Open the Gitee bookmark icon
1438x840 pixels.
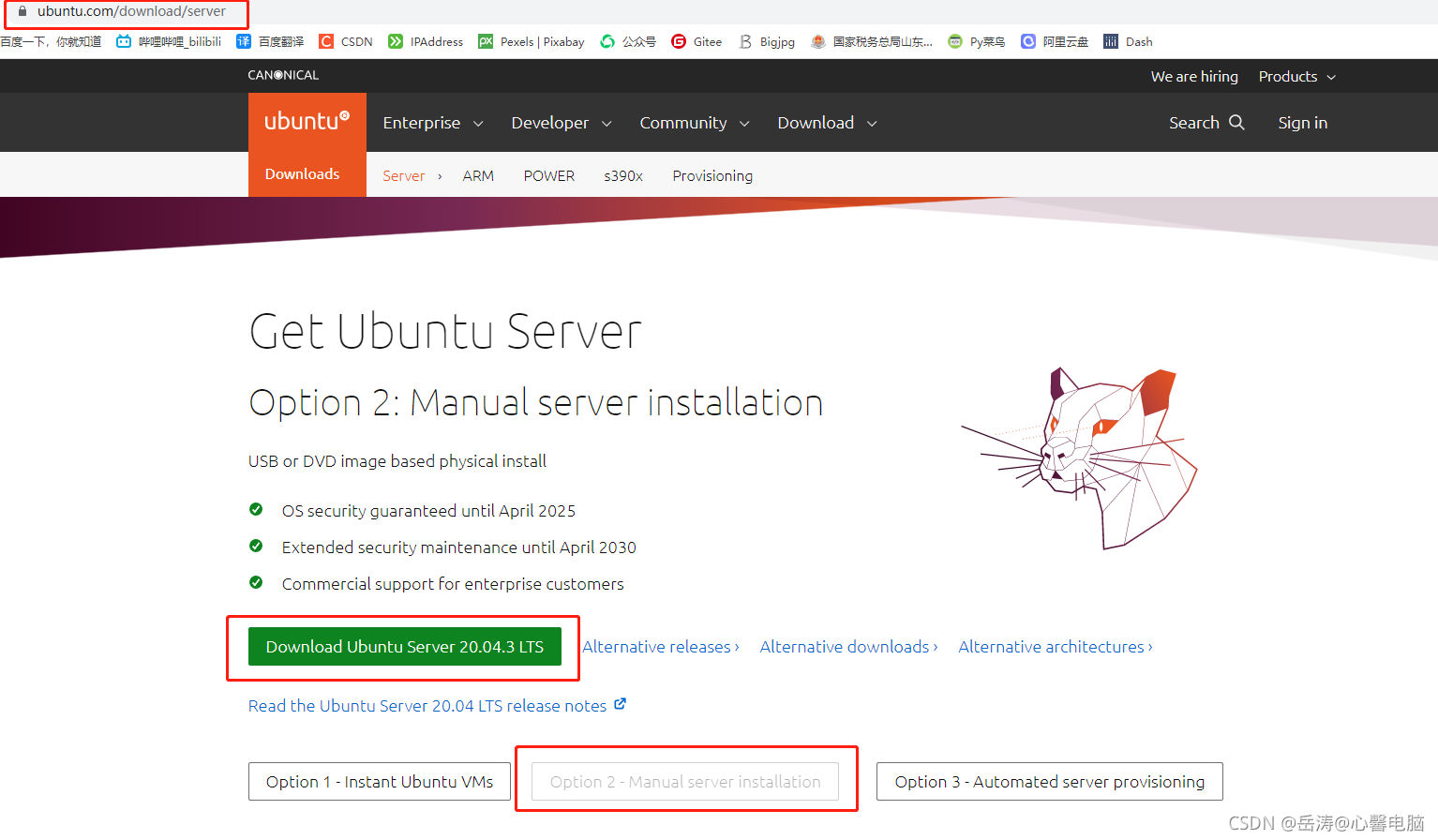(679, 41)
